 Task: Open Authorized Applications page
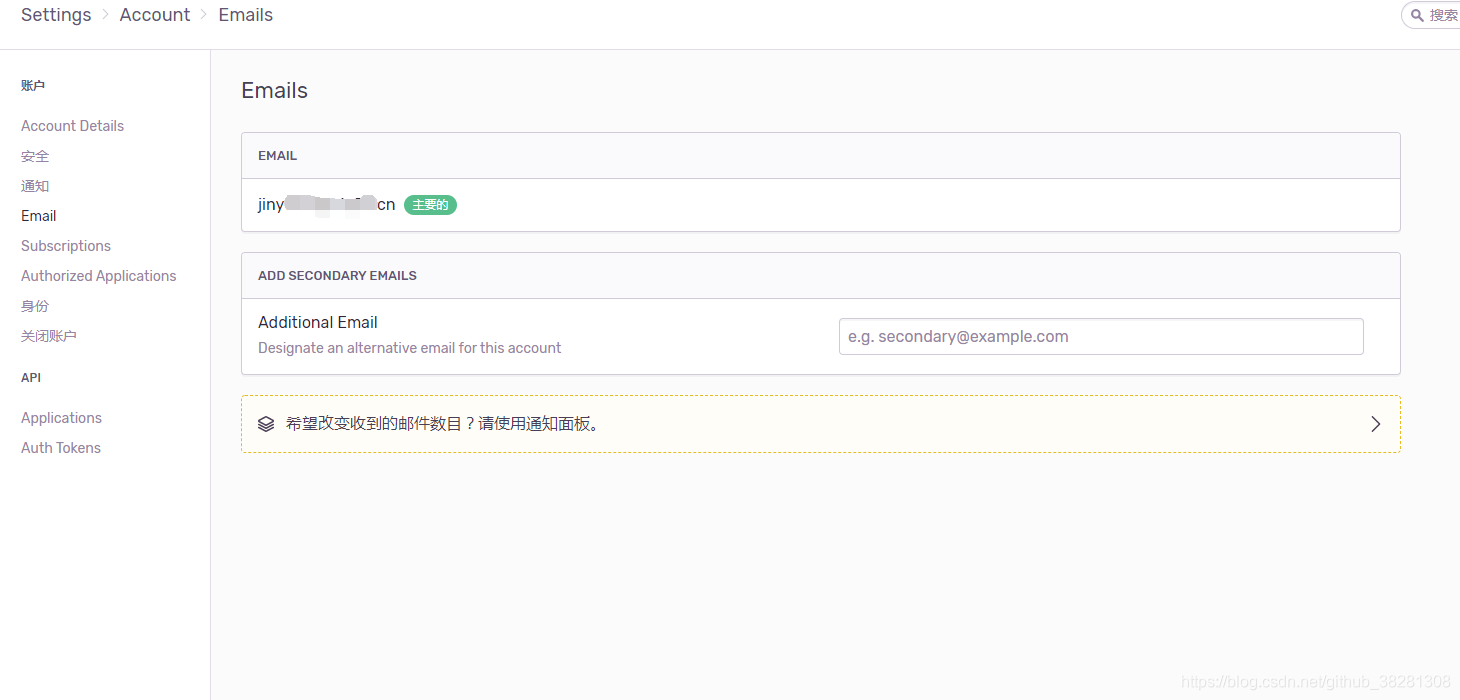[x=99, y=276]
